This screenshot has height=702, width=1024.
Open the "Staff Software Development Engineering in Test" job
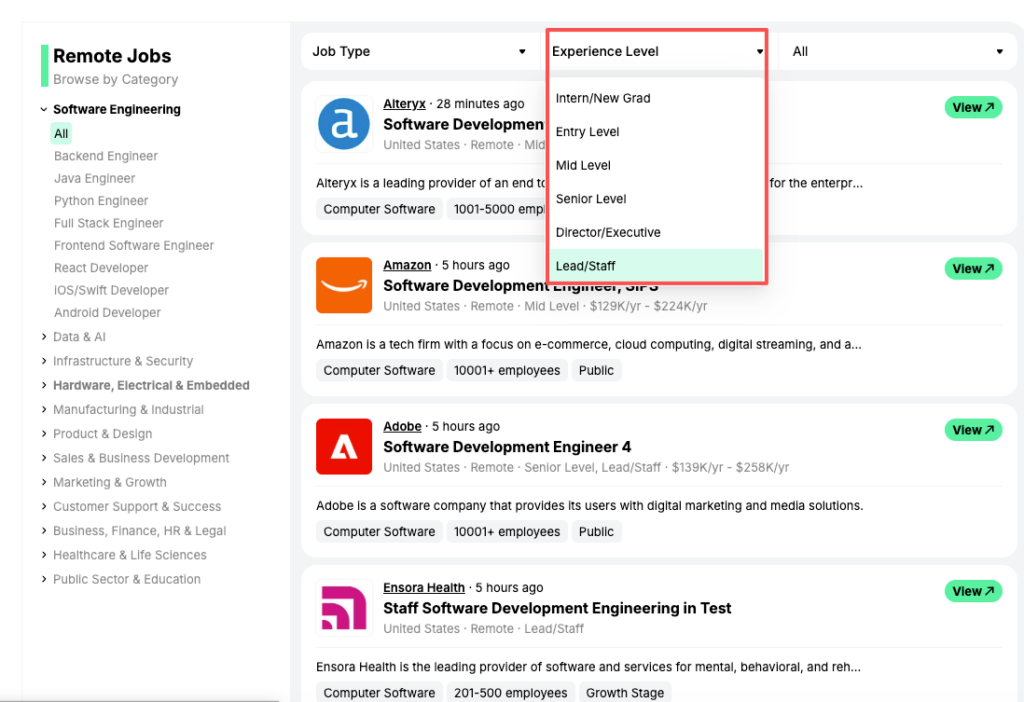pos(557,607)
